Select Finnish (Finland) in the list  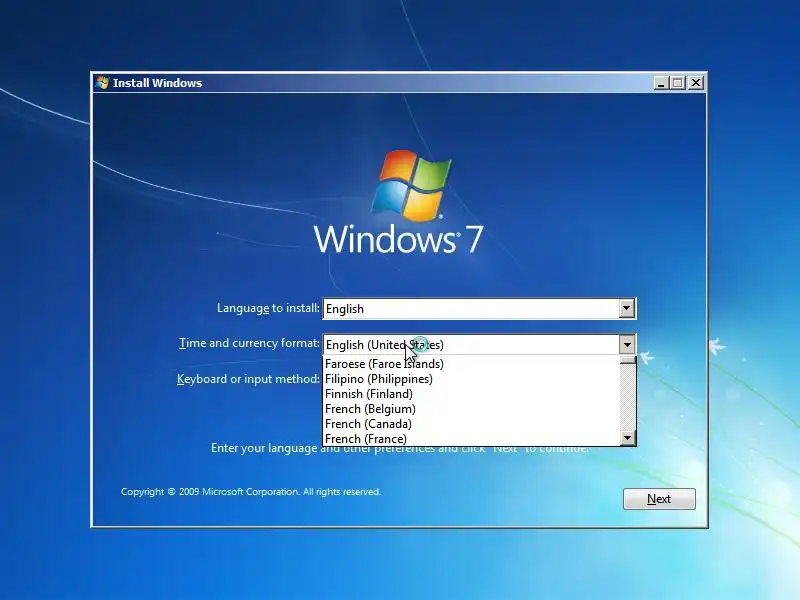(471, 394)
